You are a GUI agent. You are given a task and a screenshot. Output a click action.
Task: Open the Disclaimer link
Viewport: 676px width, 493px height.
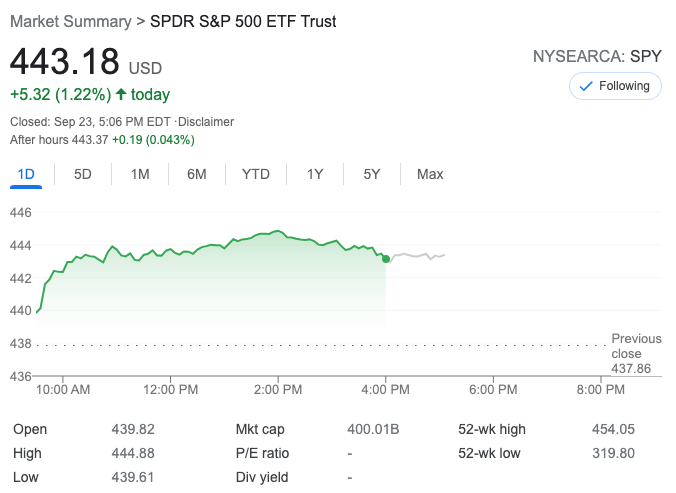click(x=206, y=122)
